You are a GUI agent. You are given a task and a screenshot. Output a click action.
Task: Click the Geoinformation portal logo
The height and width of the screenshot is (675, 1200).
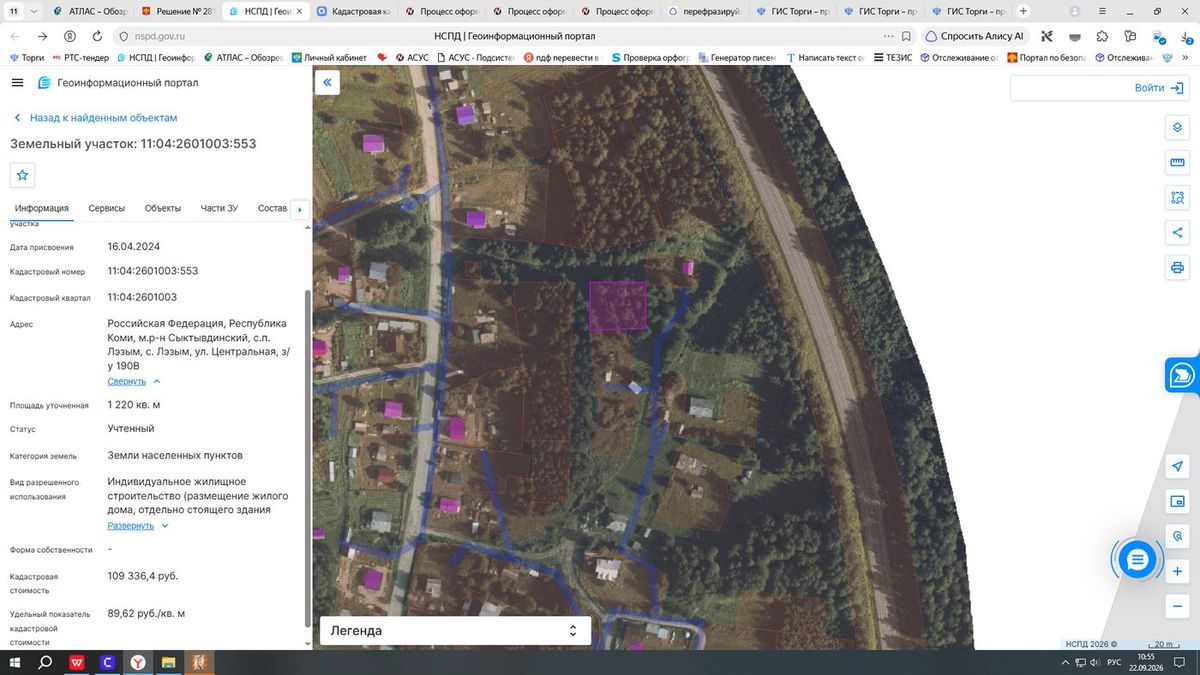tap(118, 83)
